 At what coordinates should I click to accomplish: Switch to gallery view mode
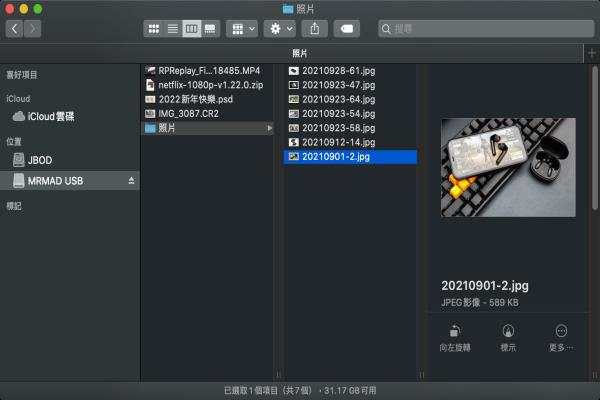click(x=210, y=29)
